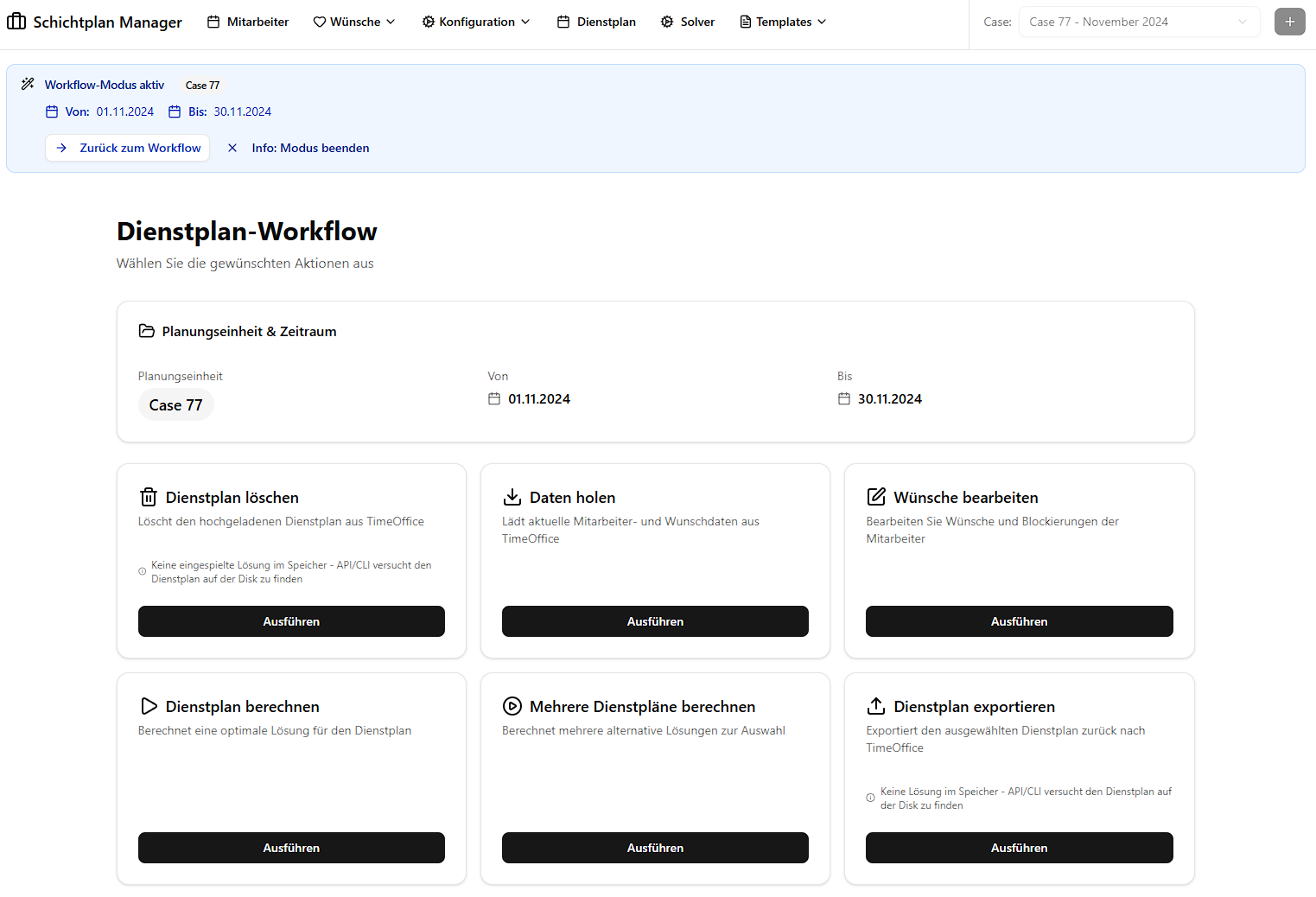Screen dimensions: 1316x897
Task: Execute Dienstplan exportieren via Ausführen
Action: click(1019, 848)
